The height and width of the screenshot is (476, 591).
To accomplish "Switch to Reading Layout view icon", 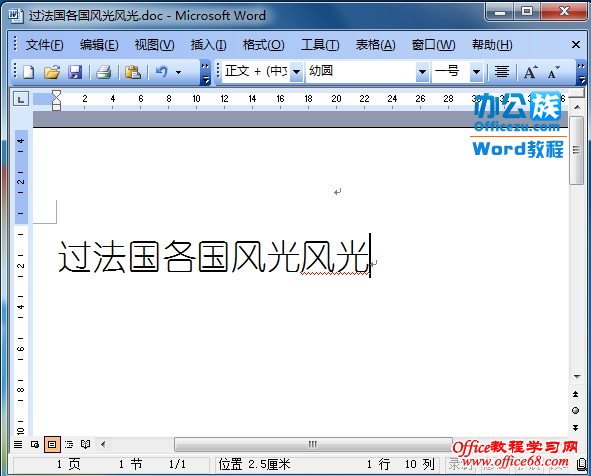I will [86, 444].
